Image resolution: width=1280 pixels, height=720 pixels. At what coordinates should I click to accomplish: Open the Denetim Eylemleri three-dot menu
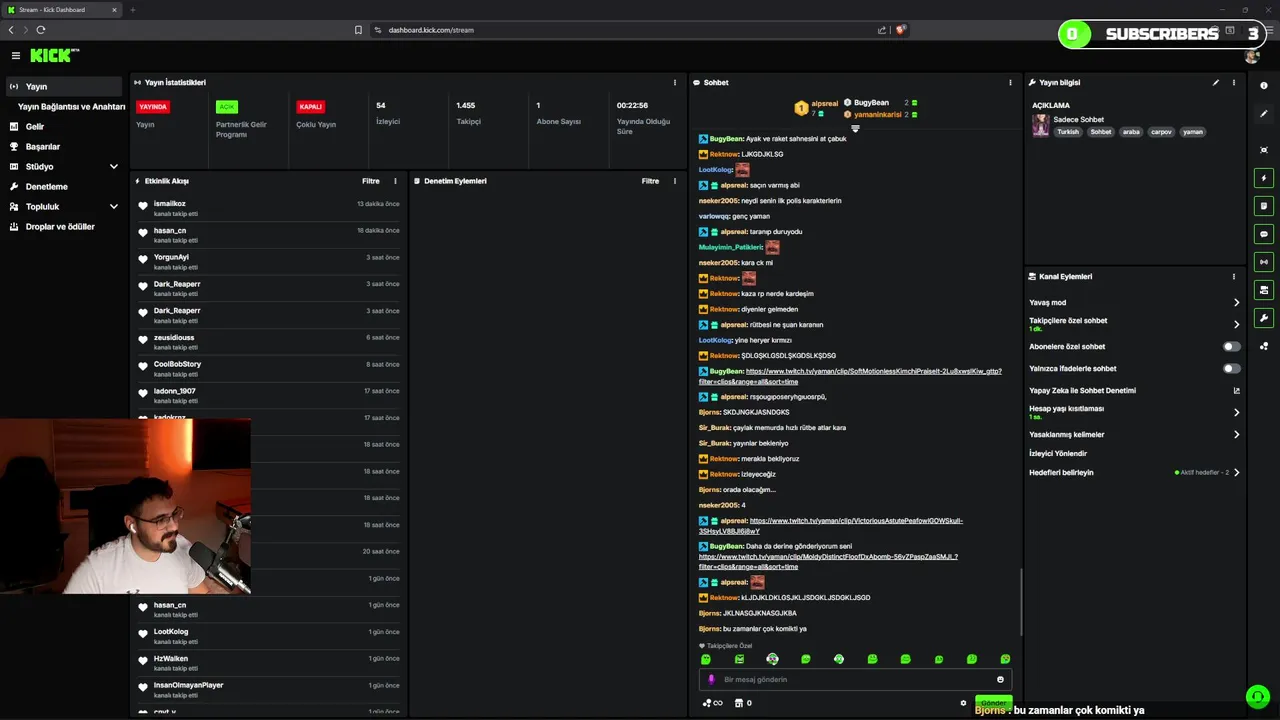click(674, 181)
